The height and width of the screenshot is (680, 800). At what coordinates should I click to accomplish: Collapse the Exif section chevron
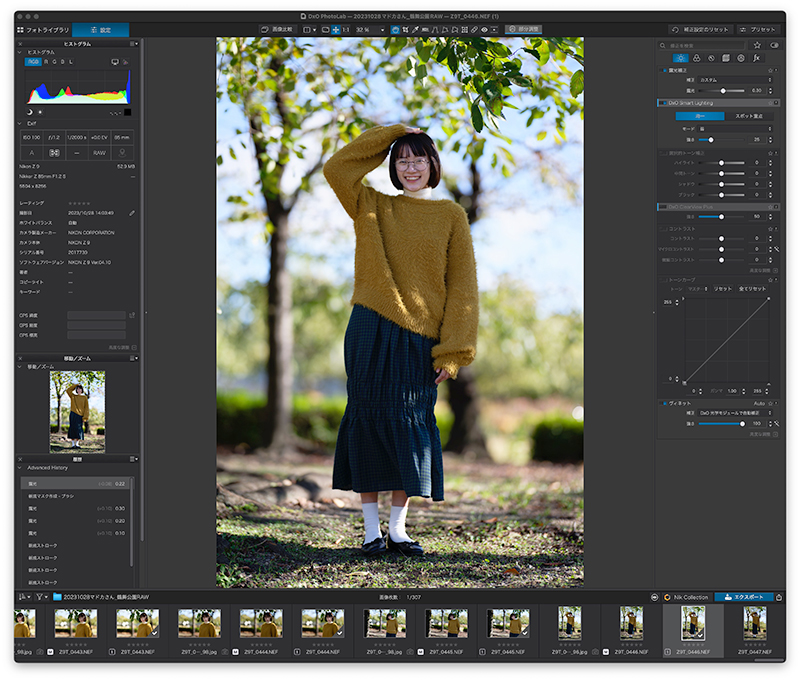coord(20,123)
